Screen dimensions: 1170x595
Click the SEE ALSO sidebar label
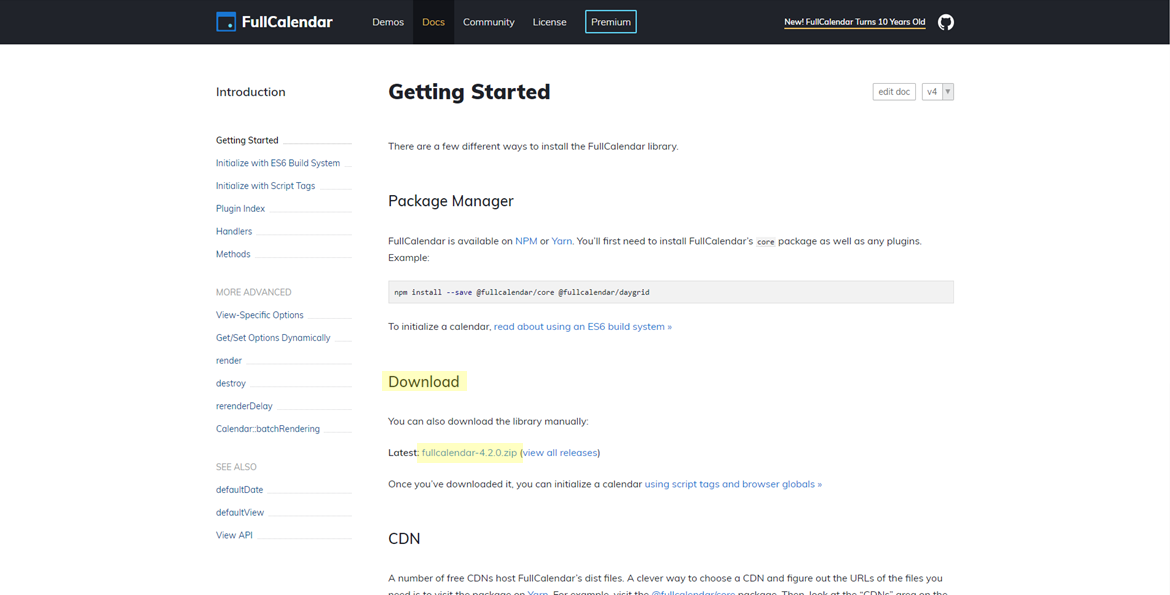click(237, 467)
